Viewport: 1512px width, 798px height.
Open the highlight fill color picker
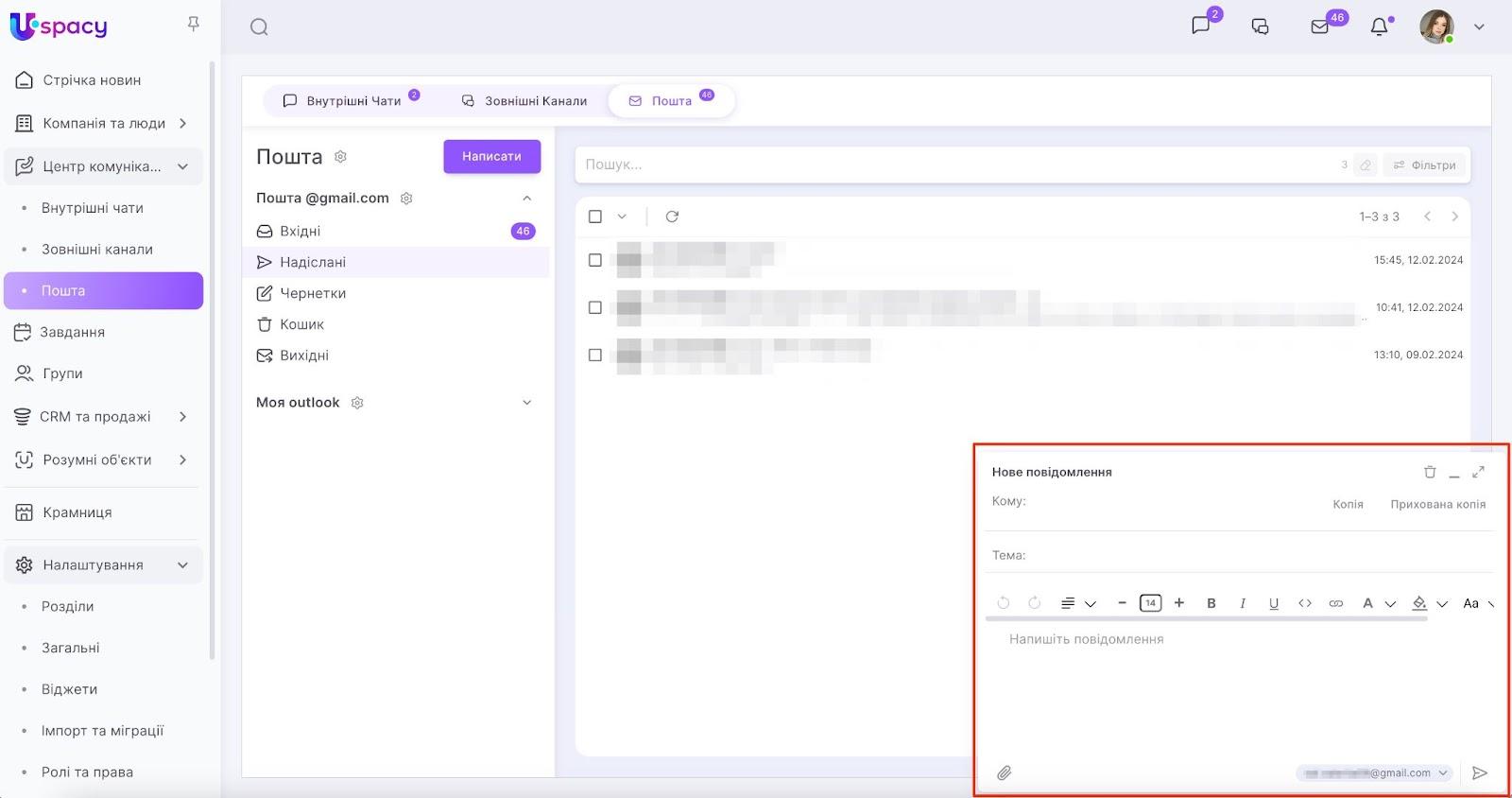click(1419, 603)
